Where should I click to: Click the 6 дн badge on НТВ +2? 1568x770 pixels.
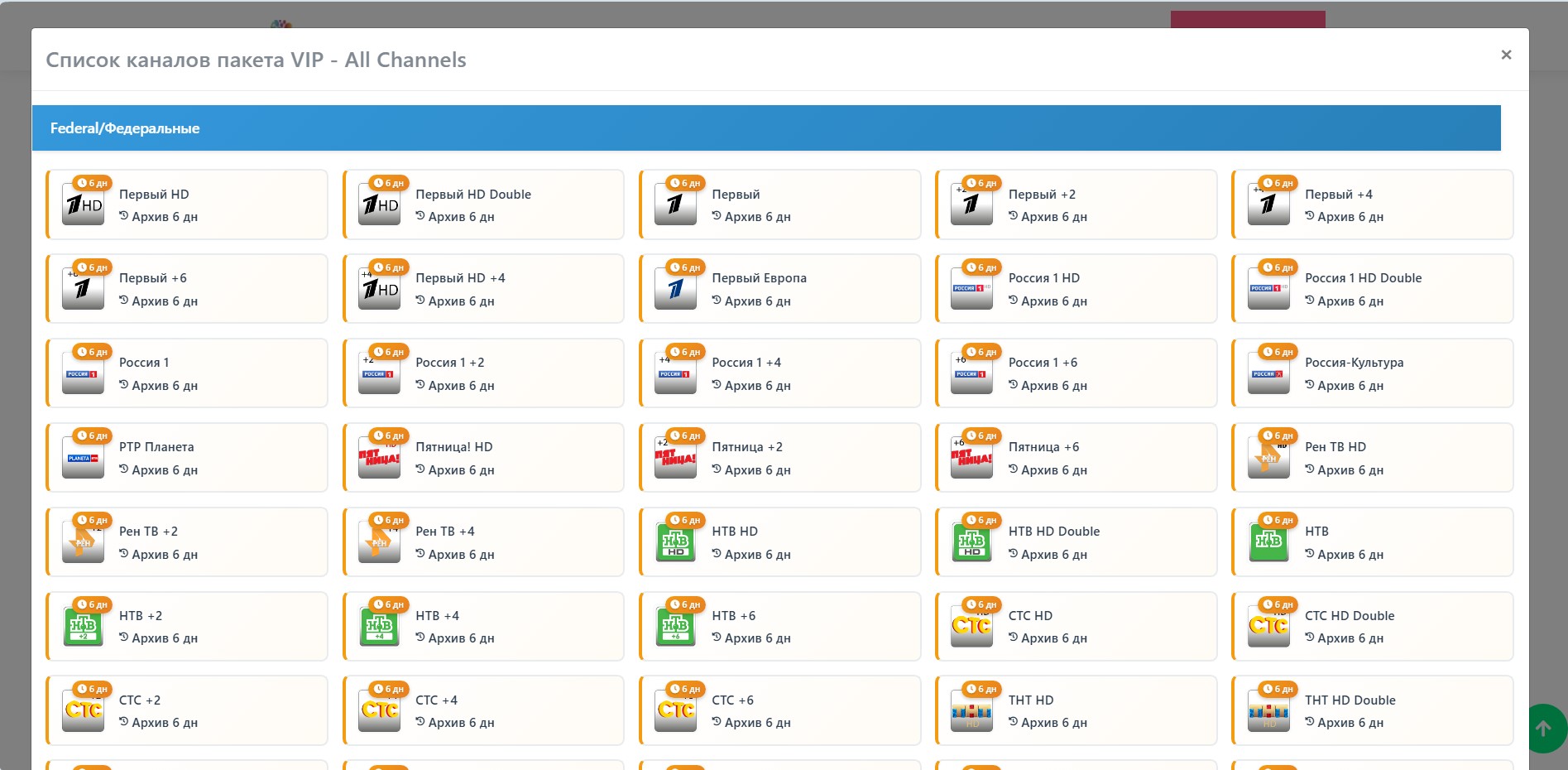tap(92, 604)
